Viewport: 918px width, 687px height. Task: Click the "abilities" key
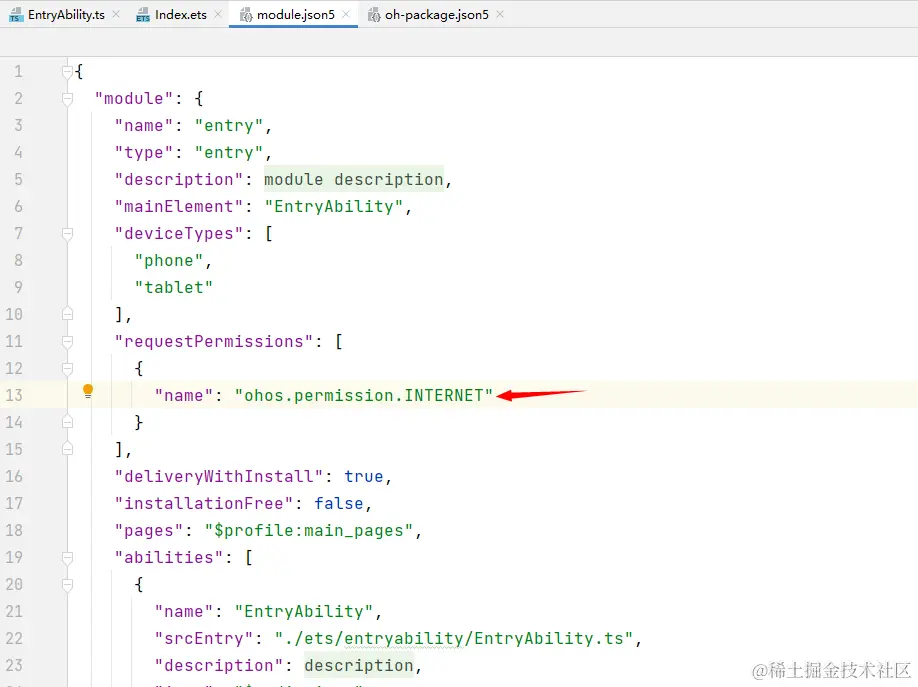pyautogui.click(x=169, y=558)
